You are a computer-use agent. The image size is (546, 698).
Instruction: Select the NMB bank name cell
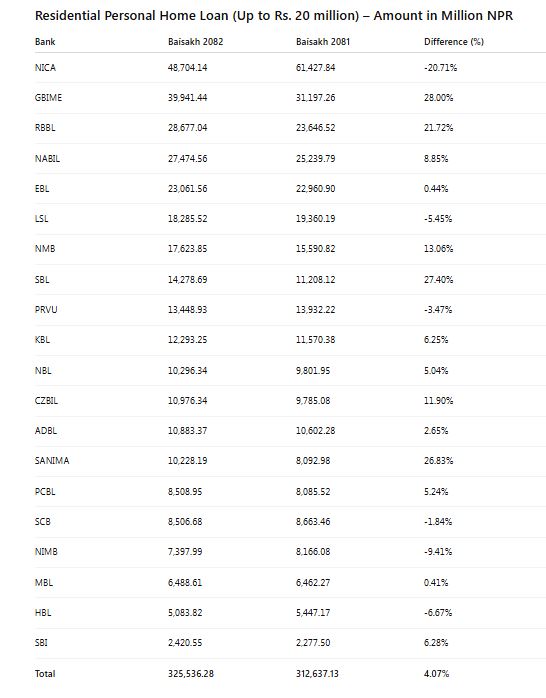pyautogui.click(x=45, y=248)
